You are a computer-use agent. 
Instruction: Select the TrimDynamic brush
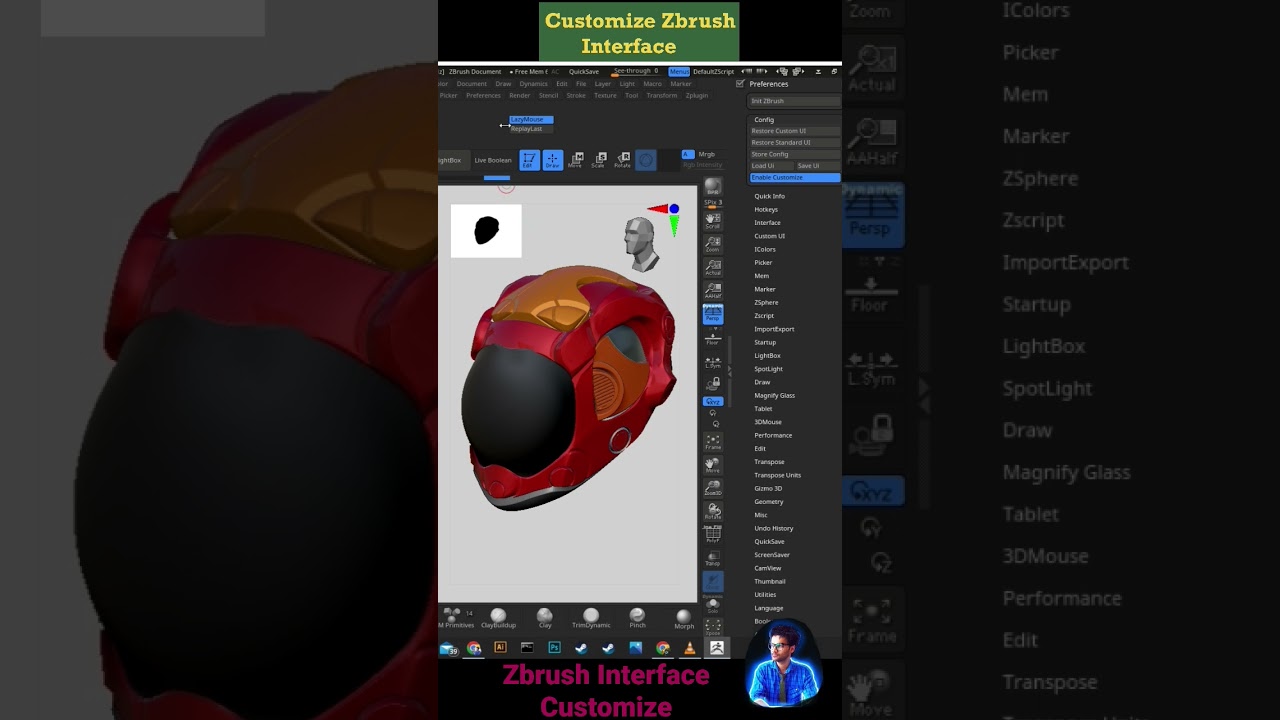point(591,618)
